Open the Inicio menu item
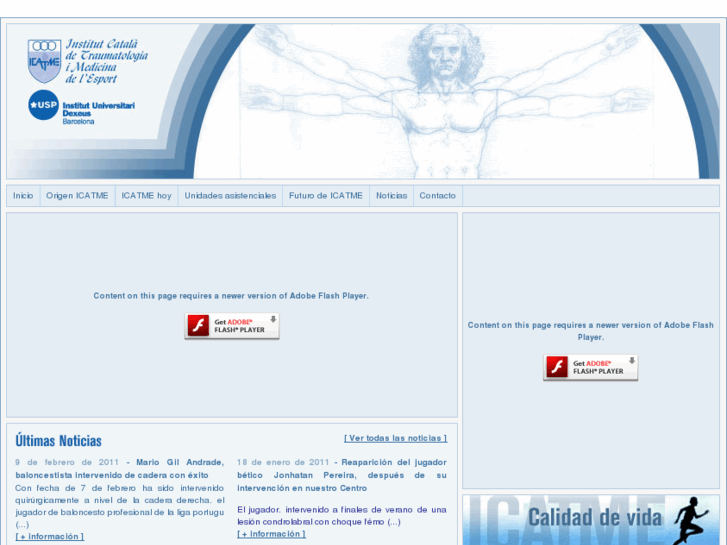 (x=23, y=196)
